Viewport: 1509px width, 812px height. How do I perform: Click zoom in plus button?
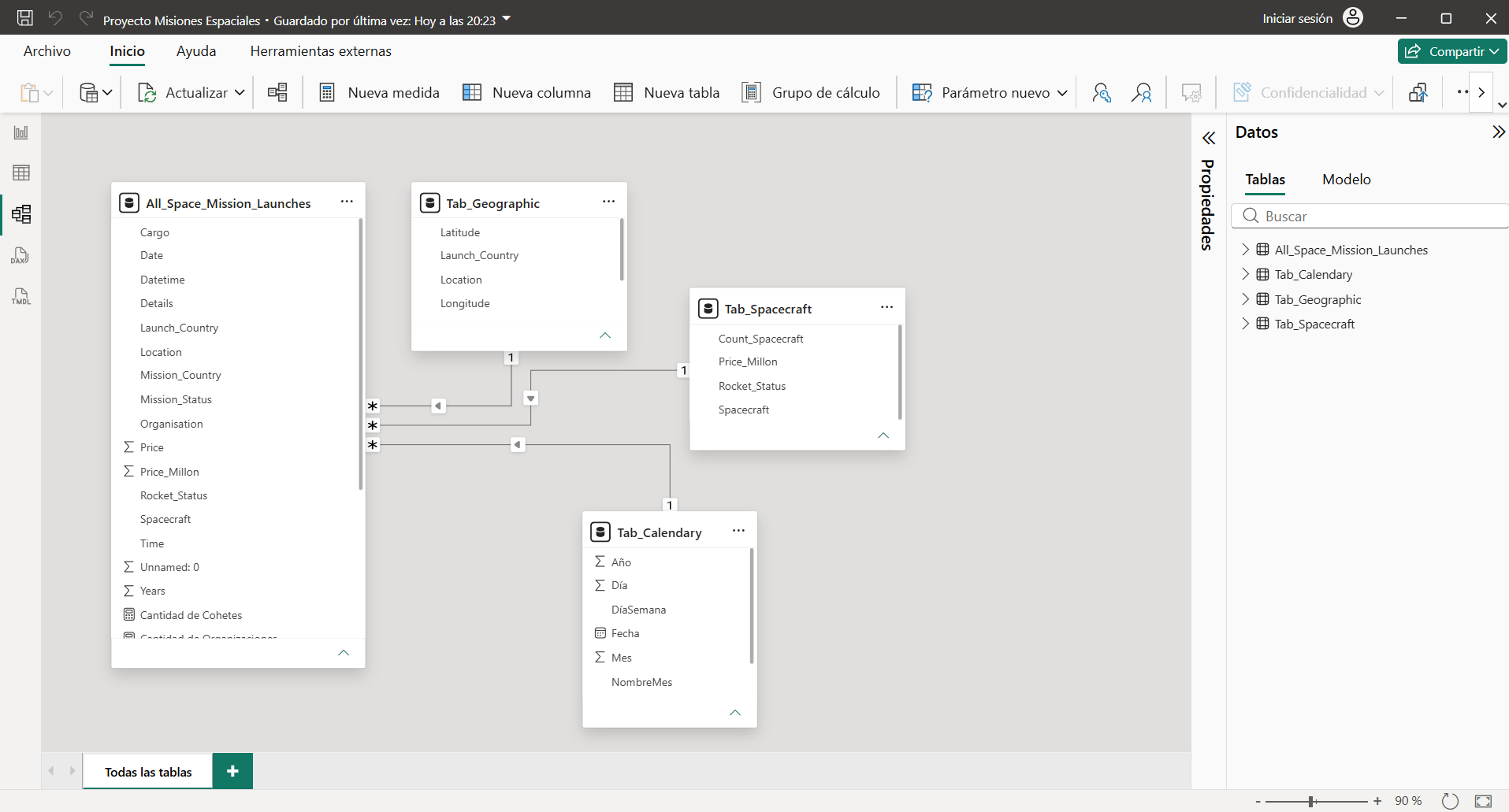point(1377,801)
